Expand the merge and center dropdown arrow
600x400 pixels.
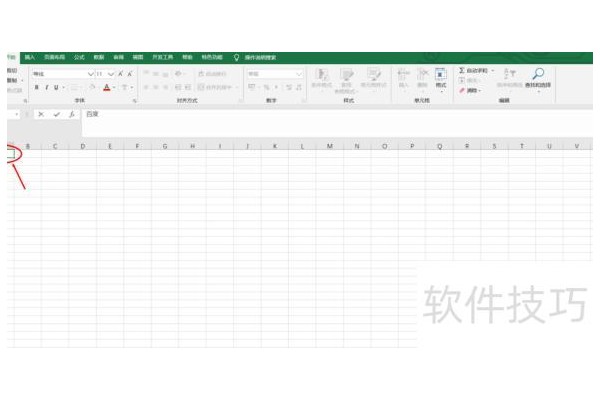(237, 87)
